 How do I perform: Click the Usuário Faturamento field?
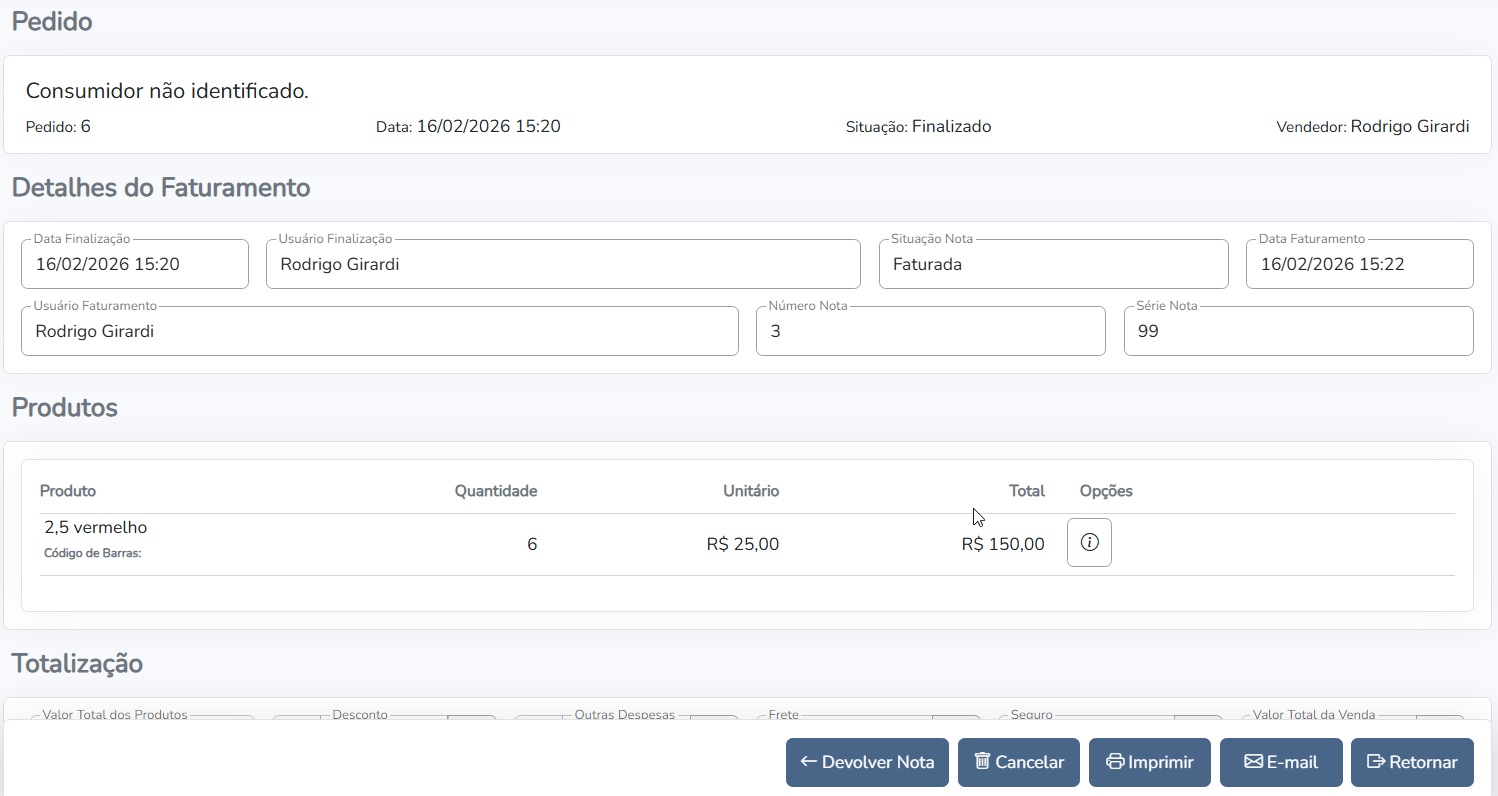379,331
